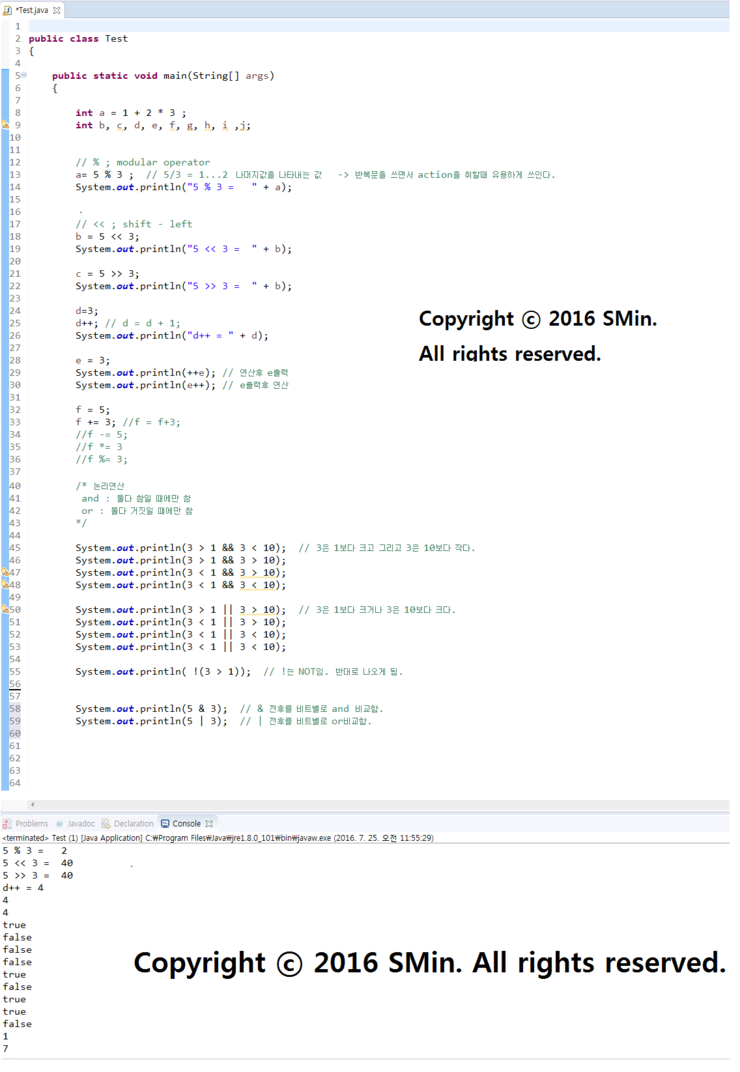Screen dimensions: 740x1072
Task: Click the 'public static void main' declaration line
Action: [x=163, y=76]
